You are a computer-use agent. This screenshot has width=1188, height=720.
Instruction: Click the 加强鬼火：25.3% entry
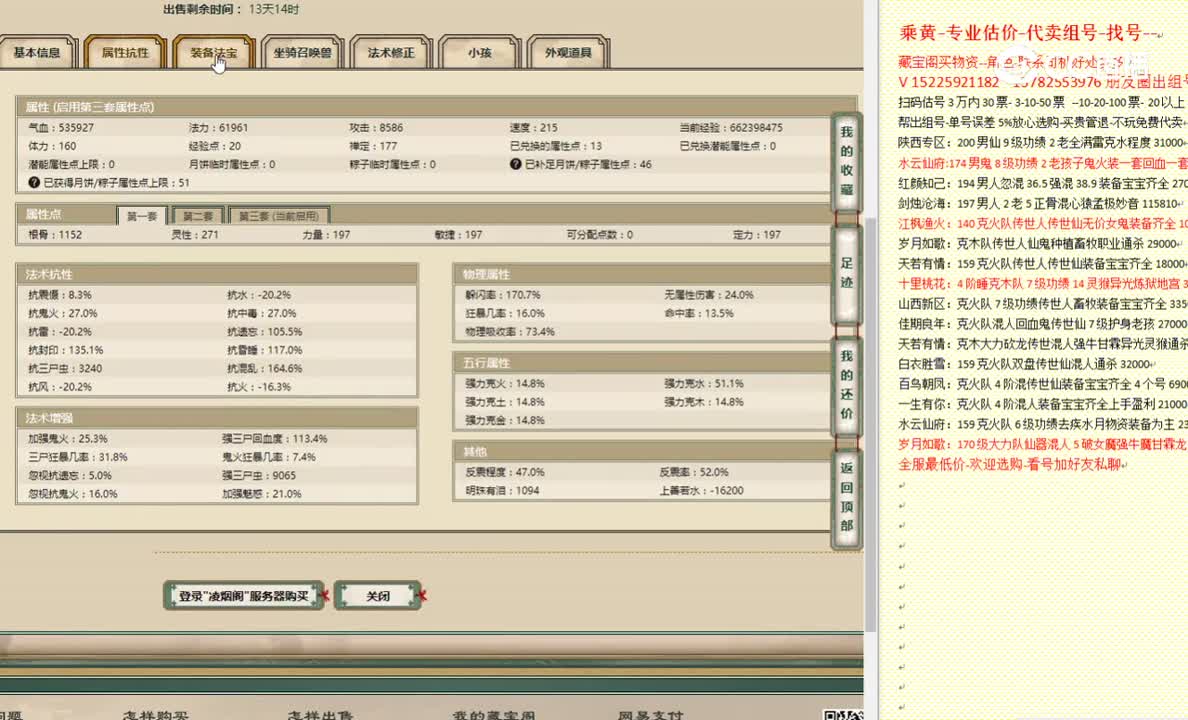point(68,439)
